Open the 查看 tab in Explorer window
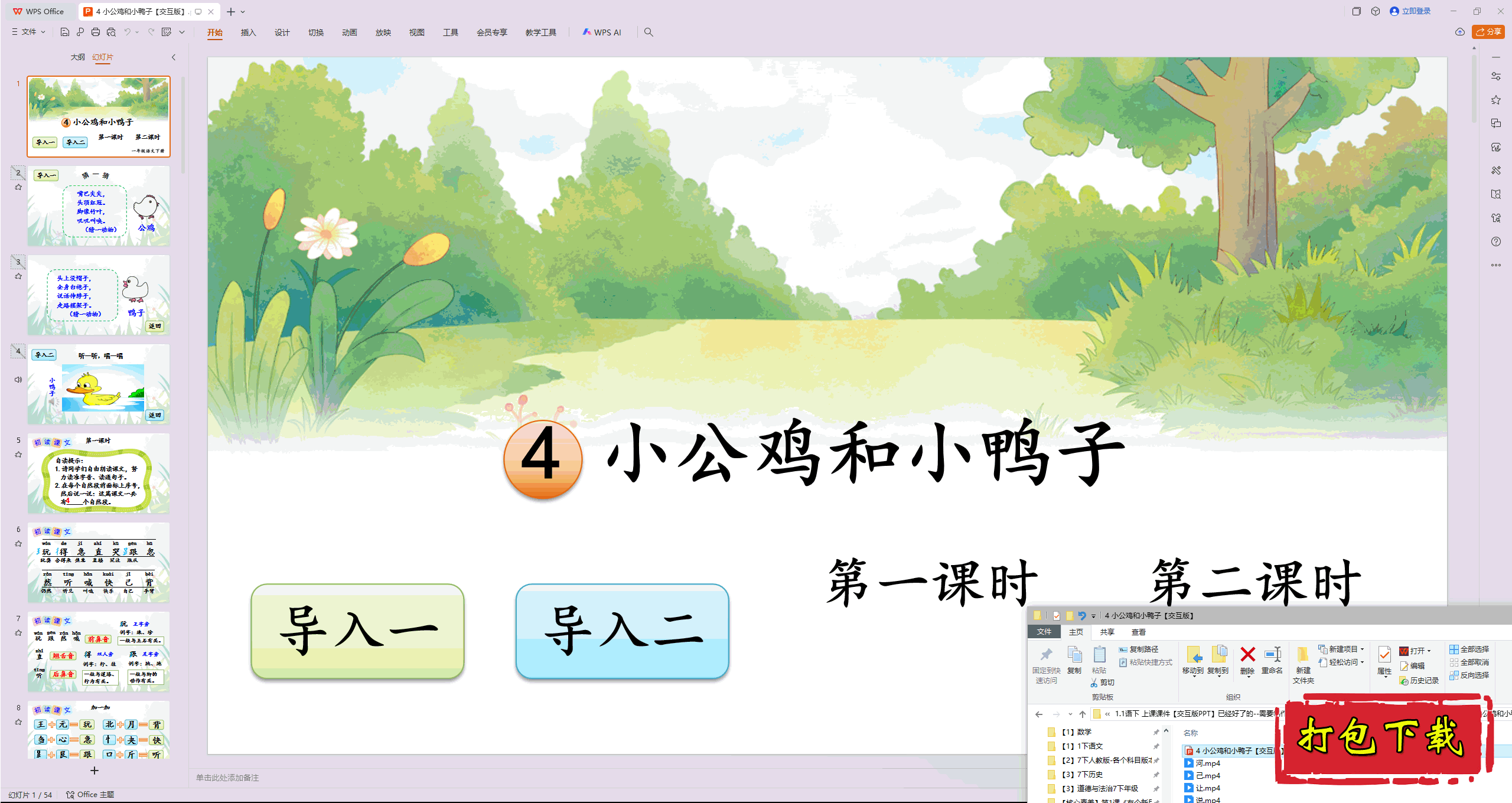The width and height of the screenshot is (1512, 803). 1138,632
